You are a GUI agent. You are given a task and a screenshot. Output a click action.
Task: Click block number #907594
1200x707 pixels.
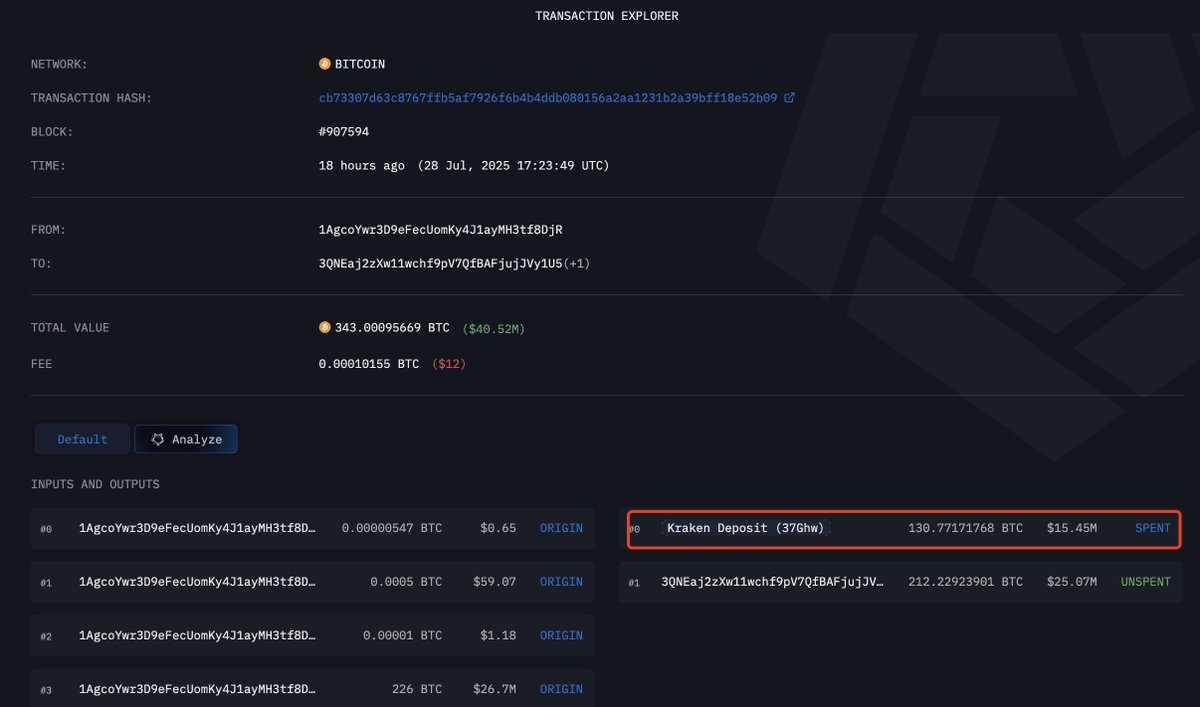345,131
